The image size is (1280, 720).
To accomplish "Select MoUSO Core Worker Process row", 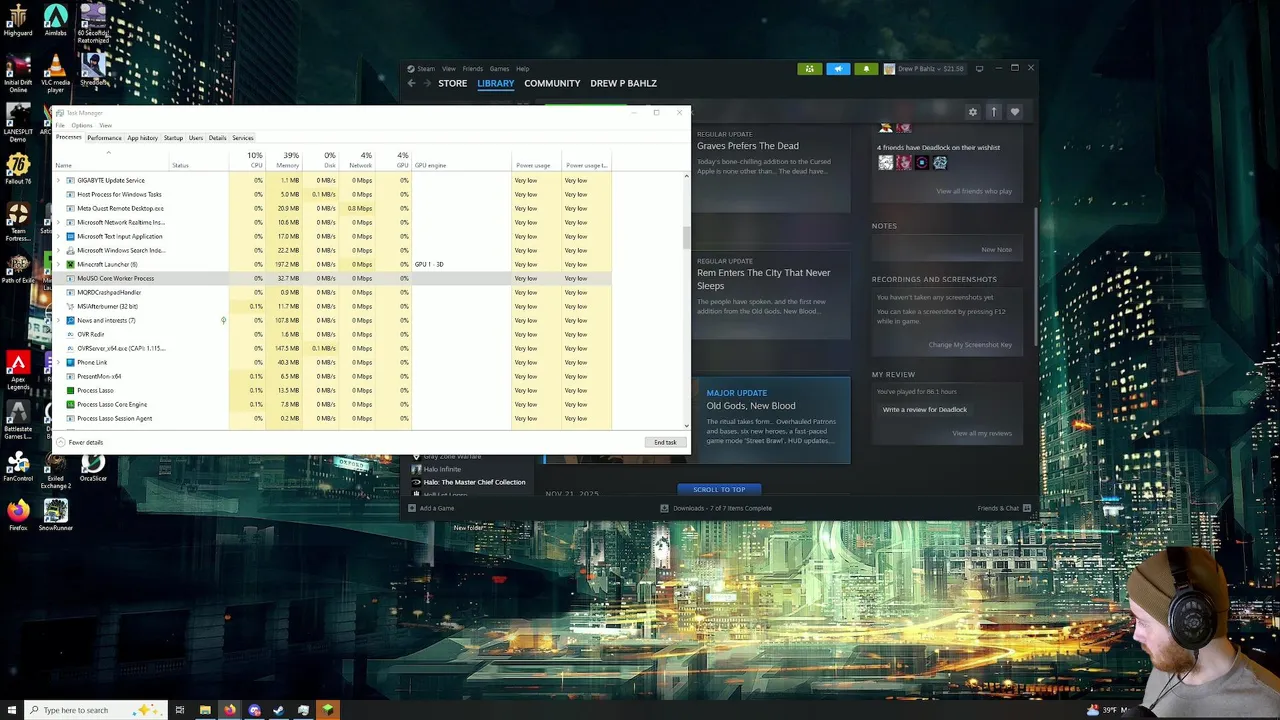I will coord(332,278).
